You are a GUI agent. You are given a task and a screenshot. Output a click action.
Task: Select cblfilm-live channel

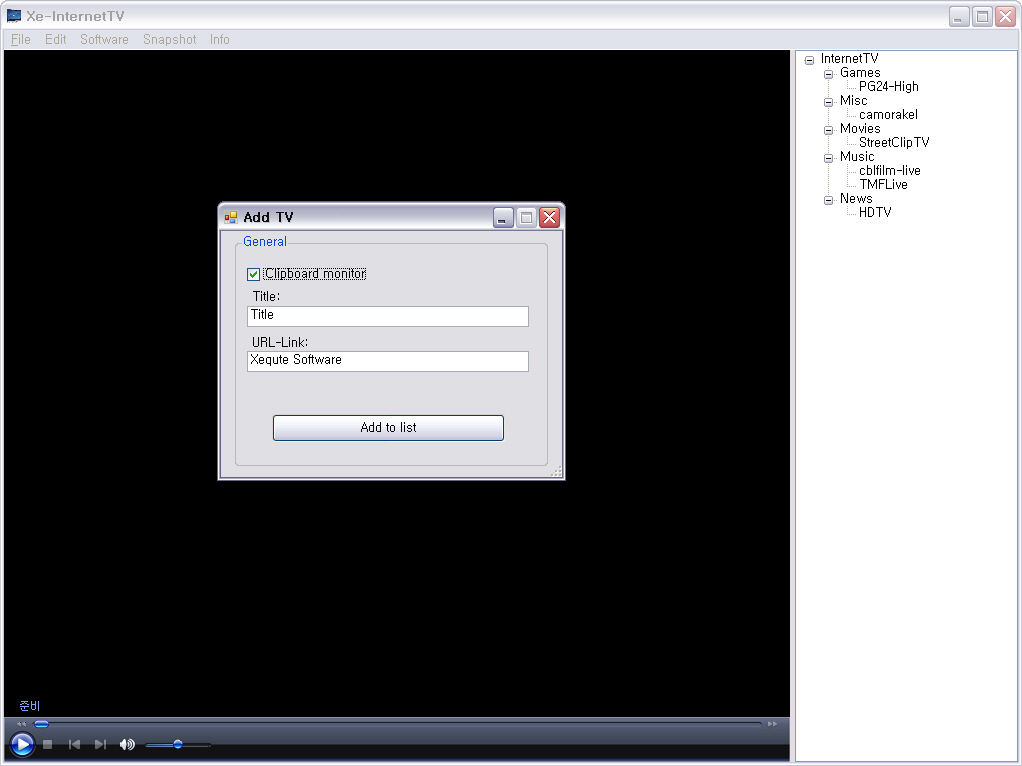(890, 171)
